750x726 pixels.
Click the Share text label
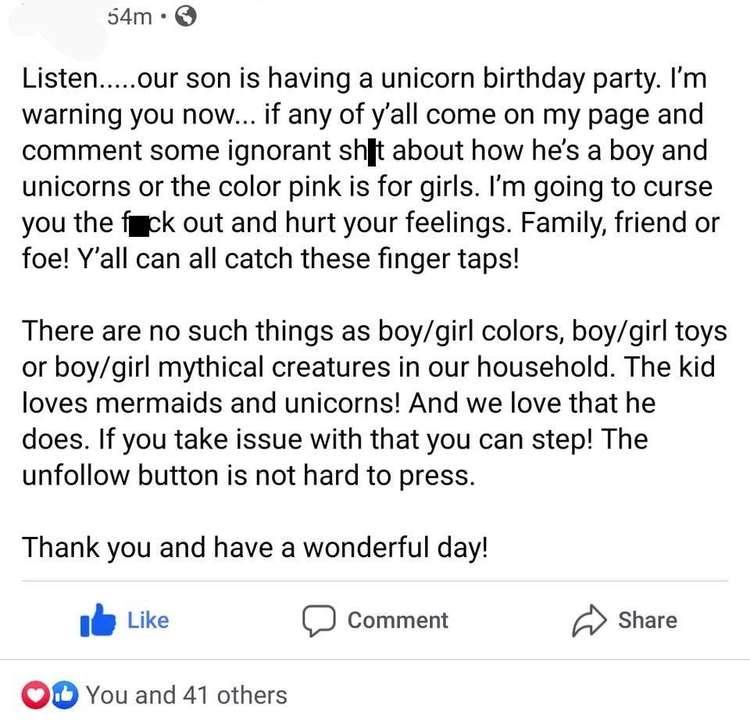648,620
